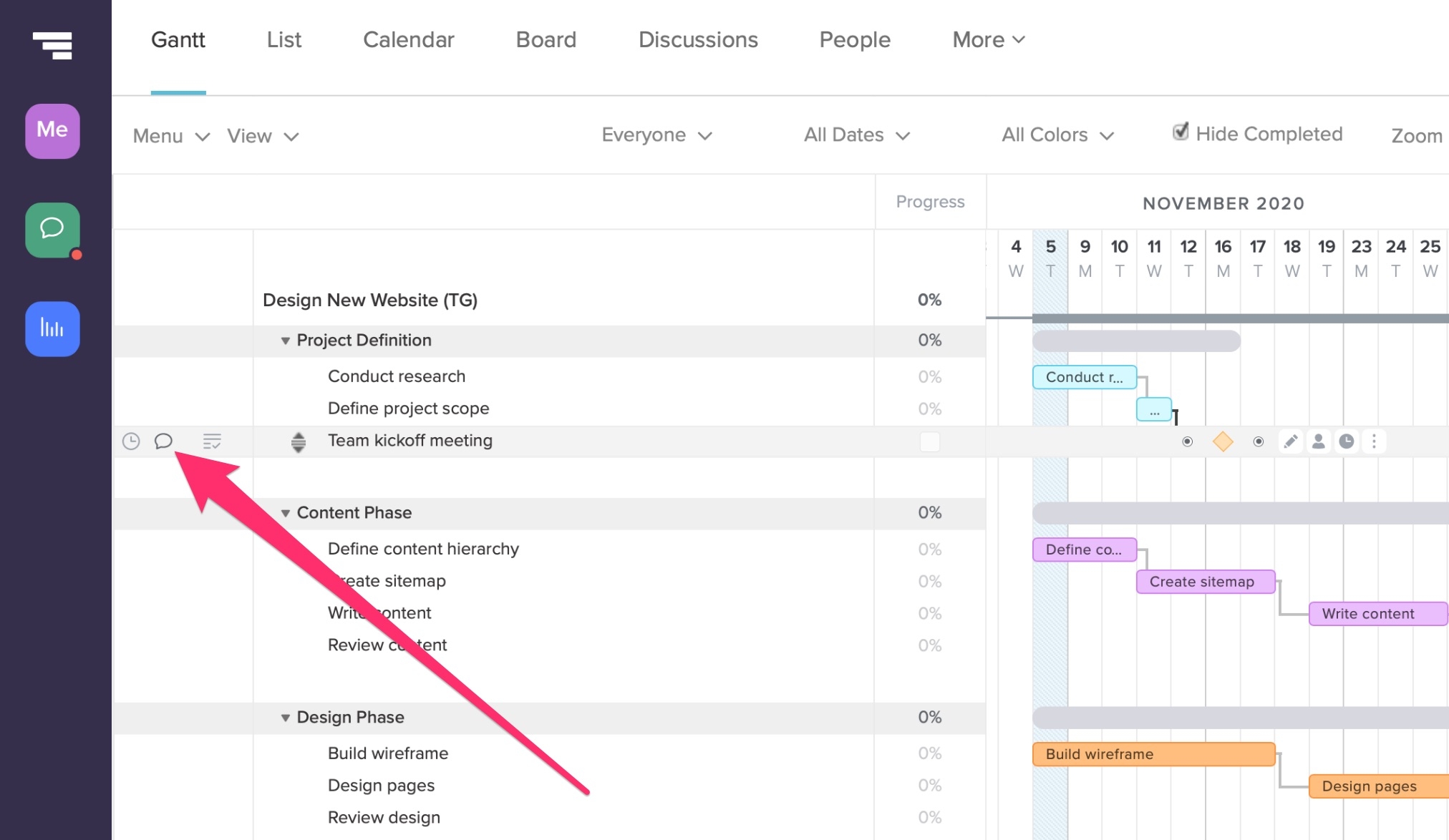
Task: Open the three-dot menu on the milestone row
Action: pos(1373,441)
